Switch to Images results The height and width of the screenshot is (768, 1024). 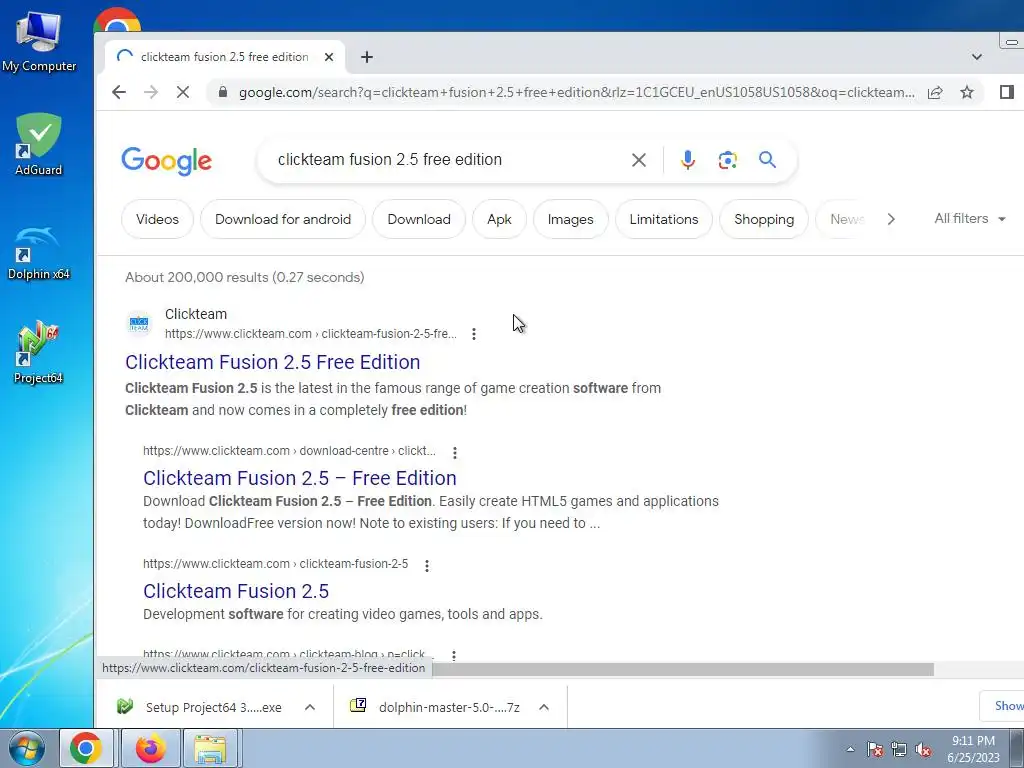pyautogui.click(x=570, y=219)
